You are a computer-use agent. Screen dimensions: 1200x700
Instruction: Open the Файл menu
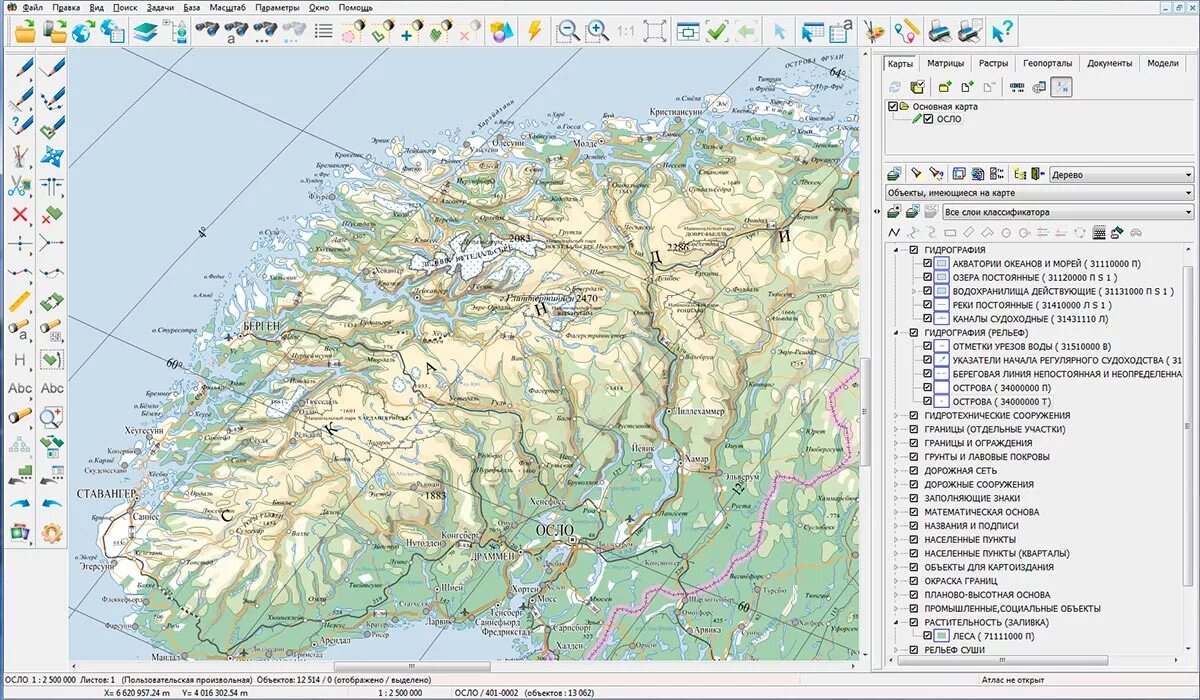31,7
